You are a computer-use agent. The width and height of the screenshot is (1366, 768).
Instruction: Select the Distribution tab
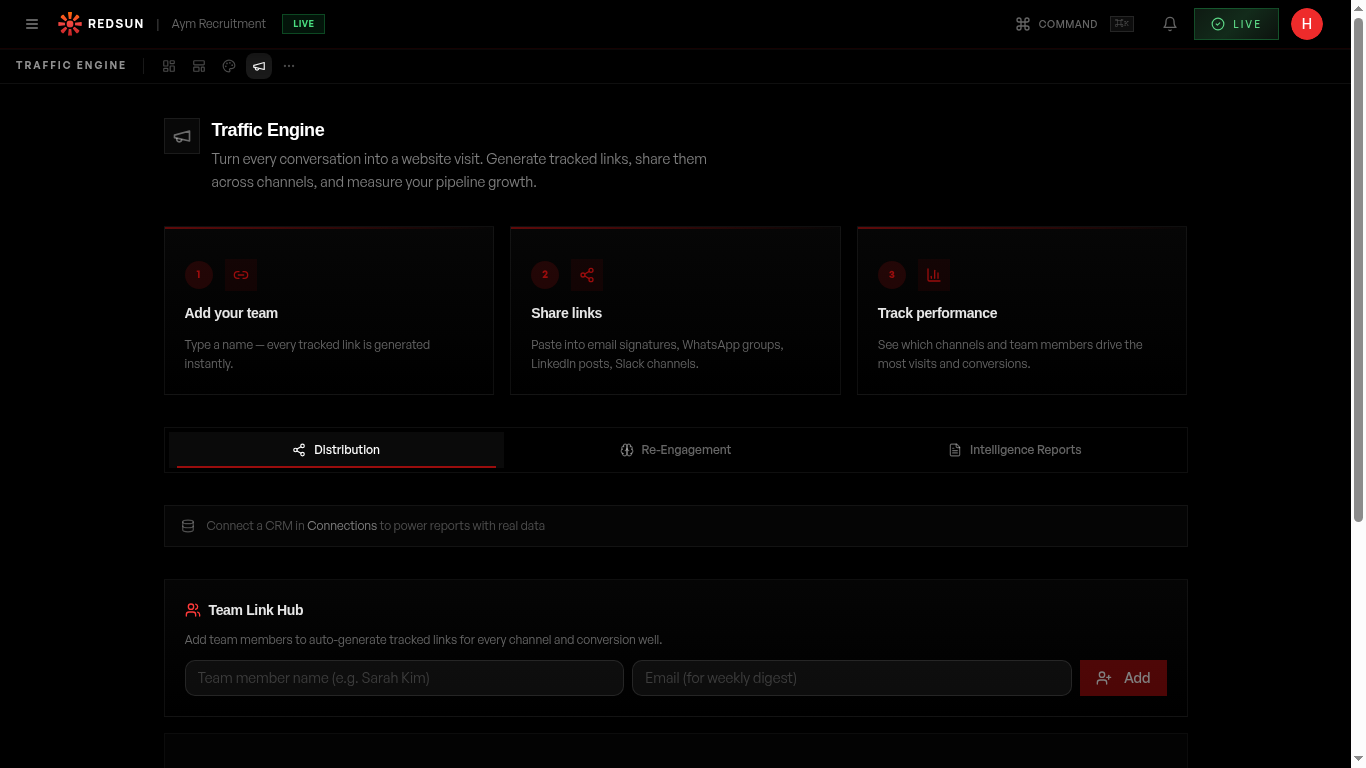pos(337,450)
